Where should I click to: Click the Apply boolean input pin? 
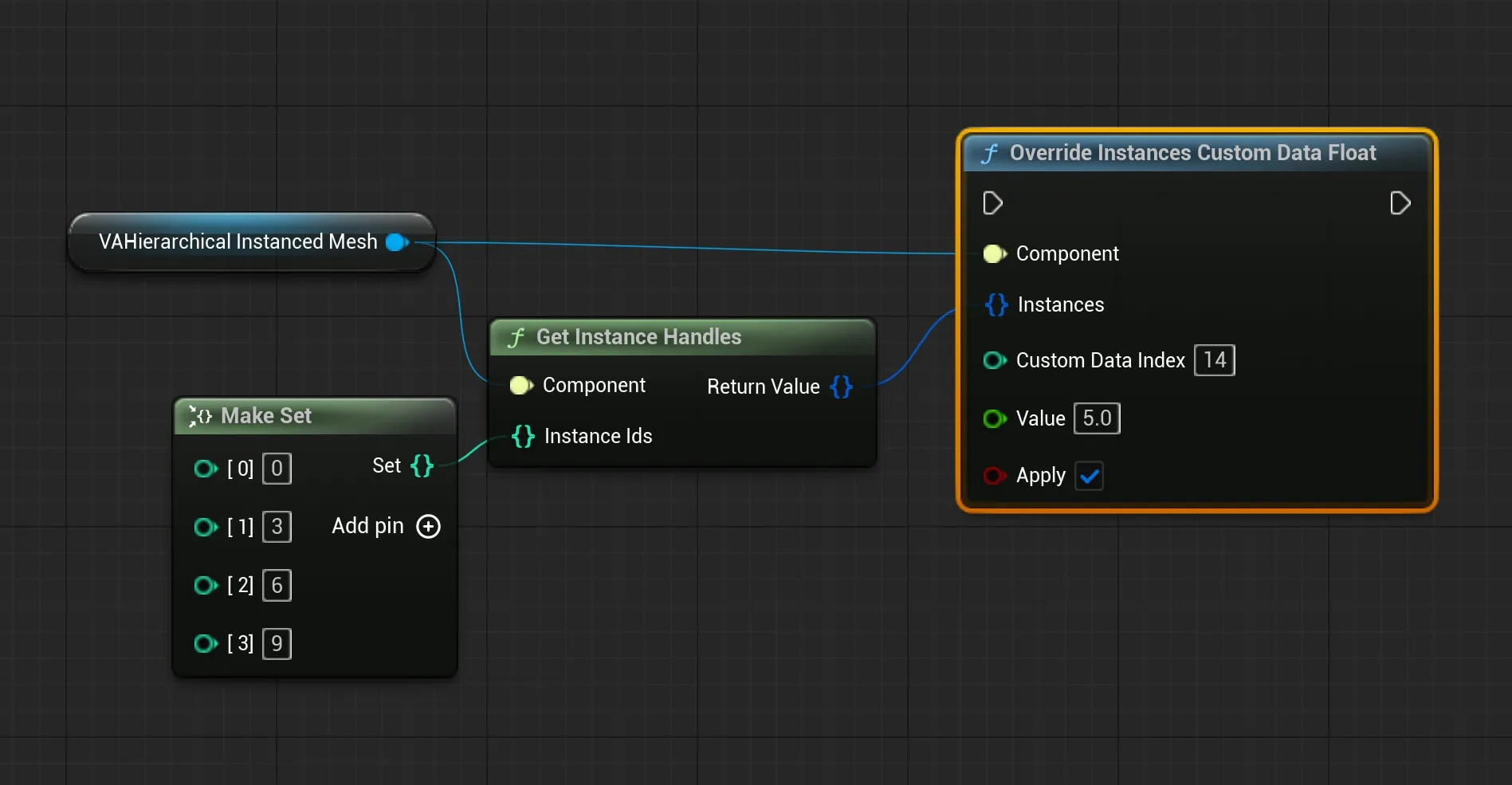[x=995, y=476]
